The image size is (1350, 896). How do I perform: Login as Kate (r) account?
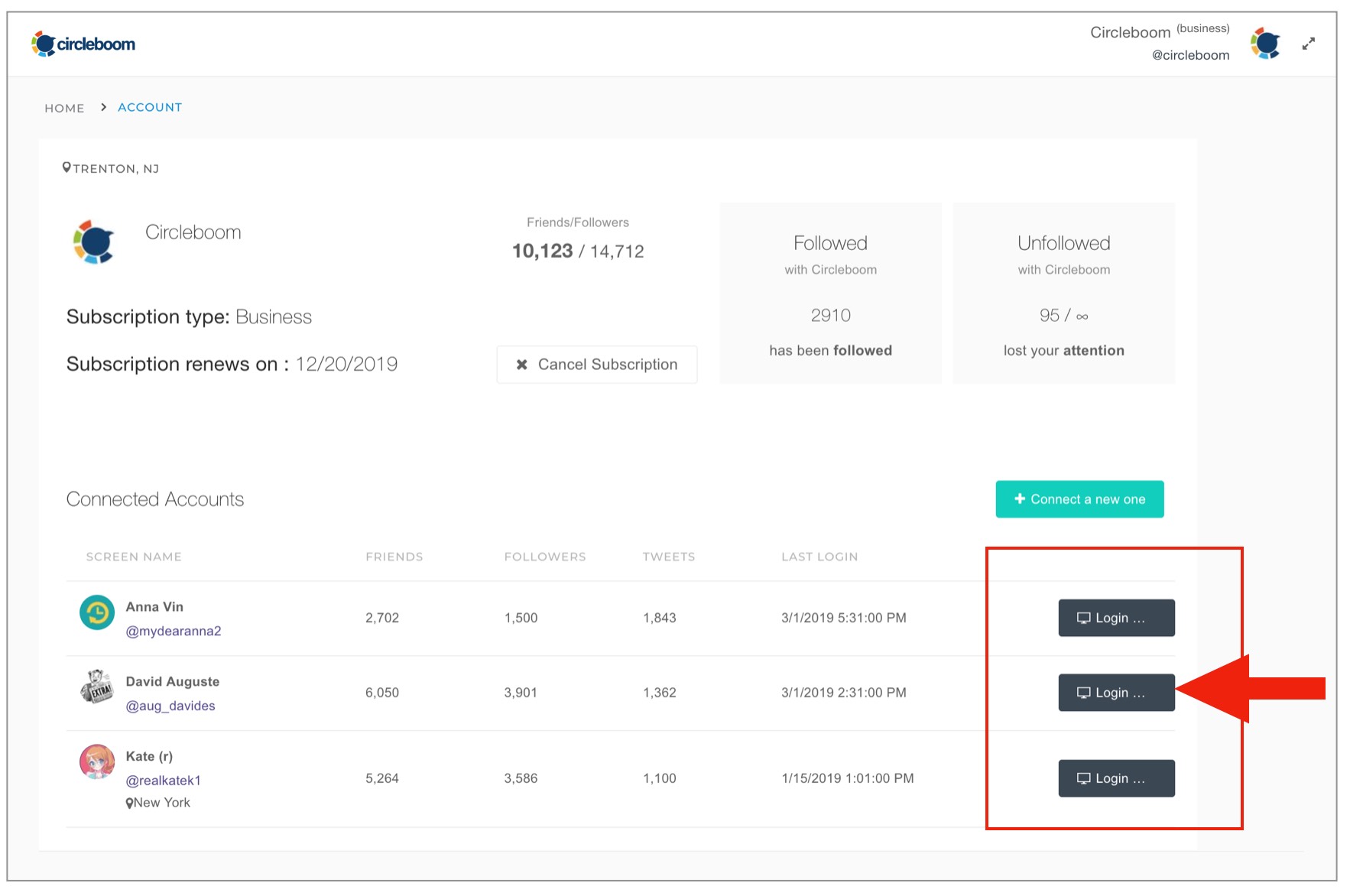(x=1116, y=778)
